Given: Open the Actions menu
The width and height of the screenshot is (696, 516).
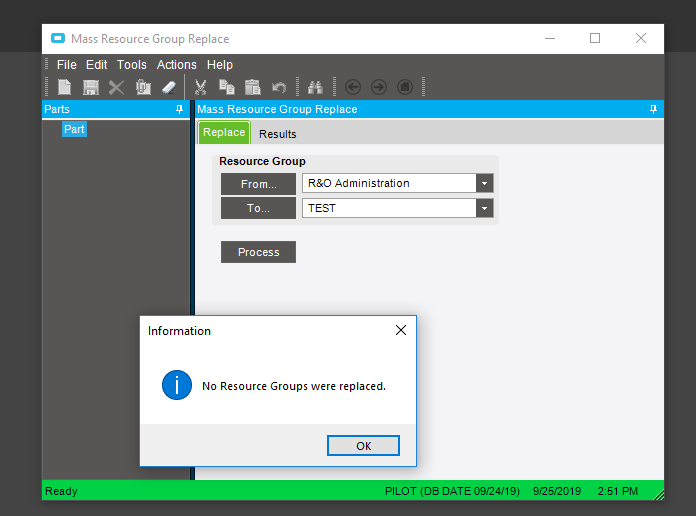Looking at the screenshot, I should pos(176,65).
